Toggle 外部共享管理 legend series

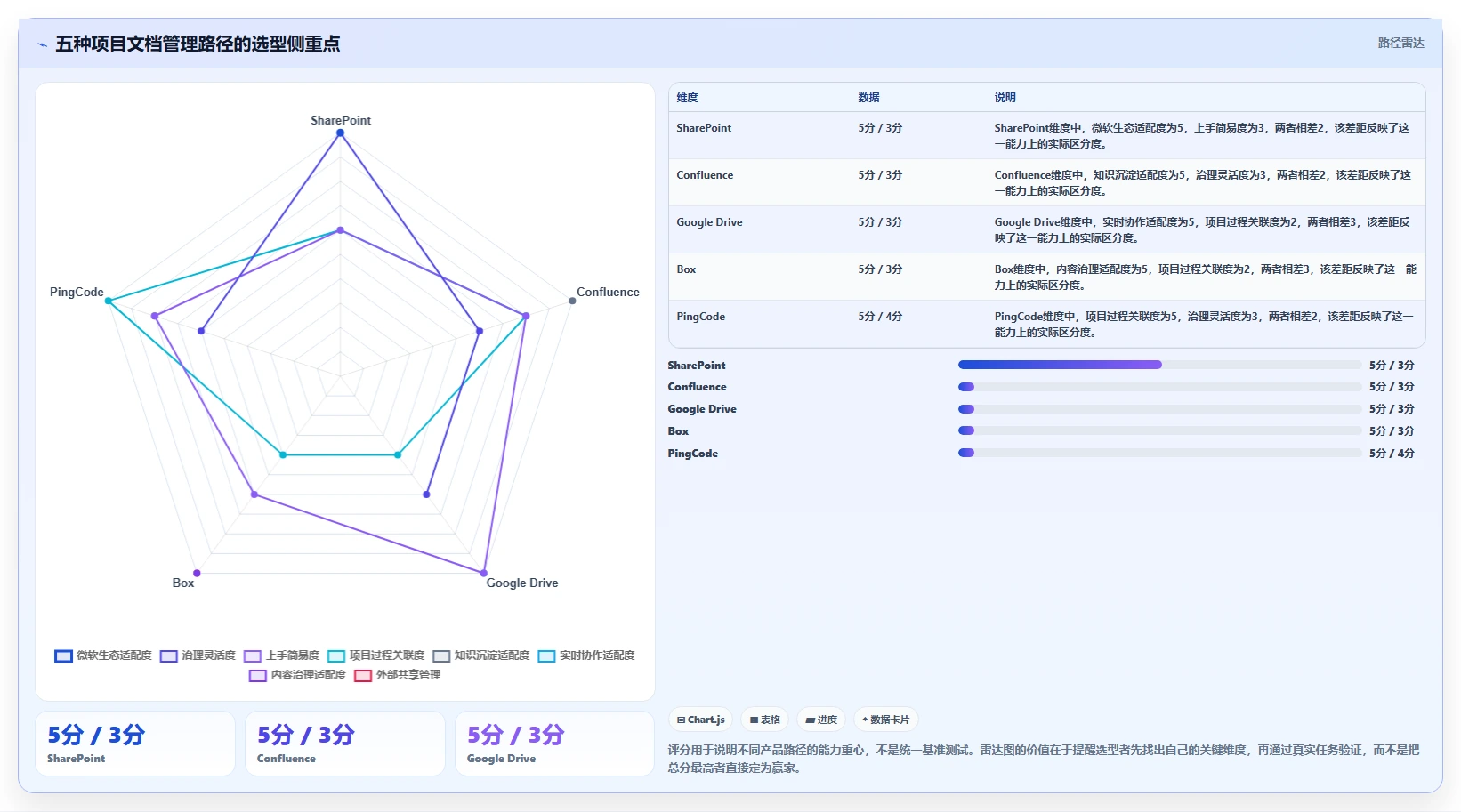pos(397,675)
